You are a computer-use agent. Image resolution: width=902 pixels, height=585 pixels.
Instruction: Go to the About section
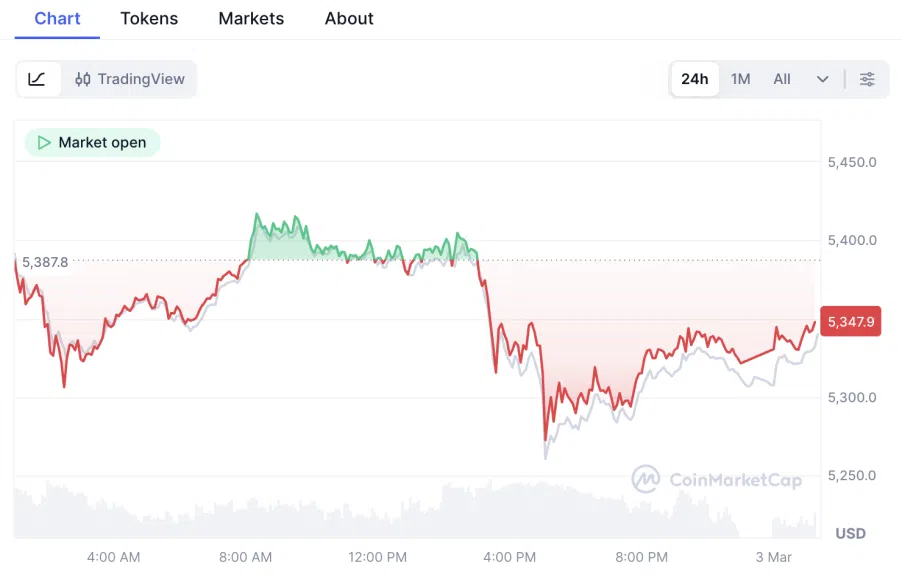click(348, 18)
